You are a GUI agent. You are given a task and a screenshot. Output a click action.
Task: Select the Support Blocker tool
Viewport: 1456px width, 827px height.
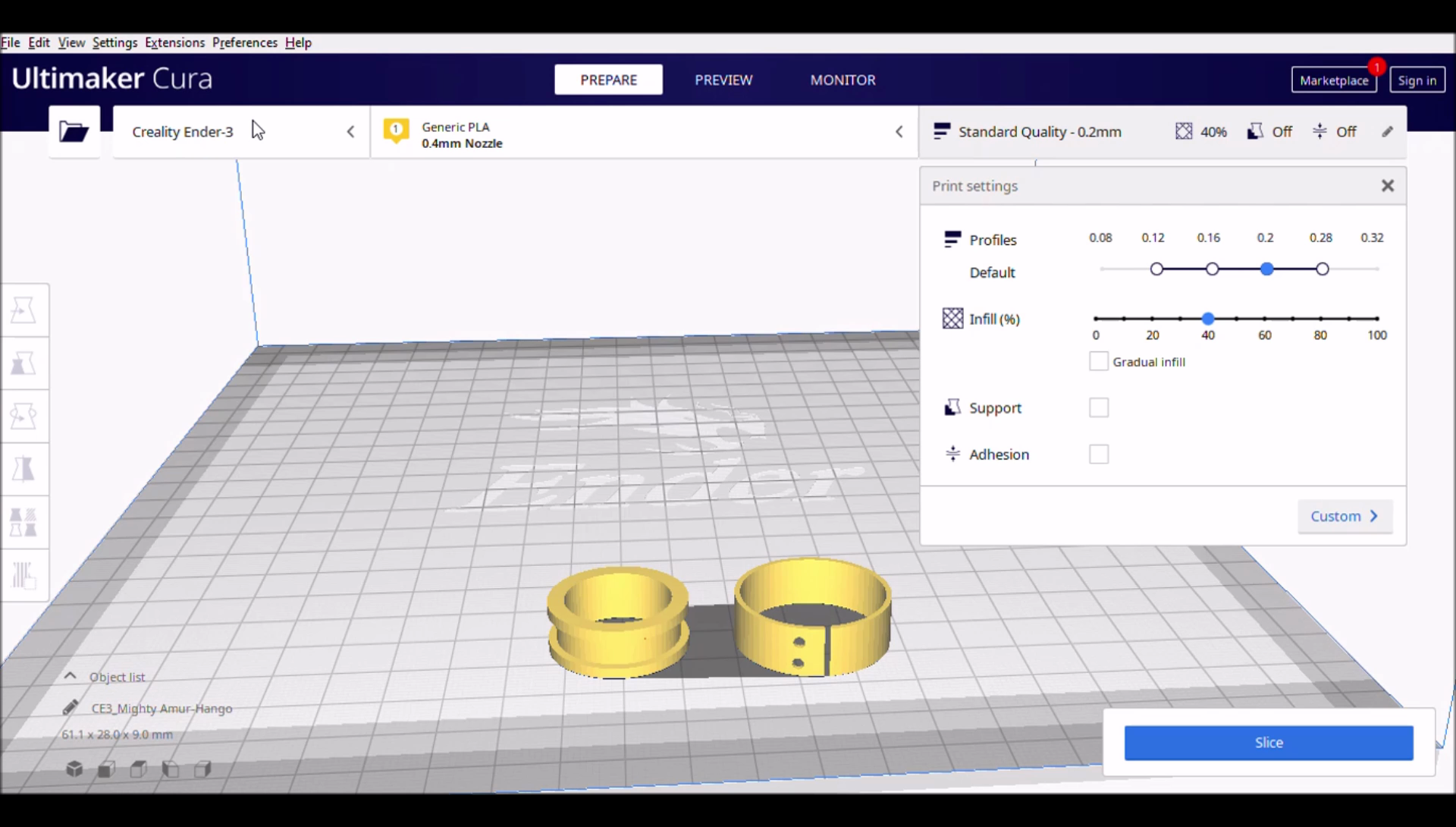pos(24,576)
